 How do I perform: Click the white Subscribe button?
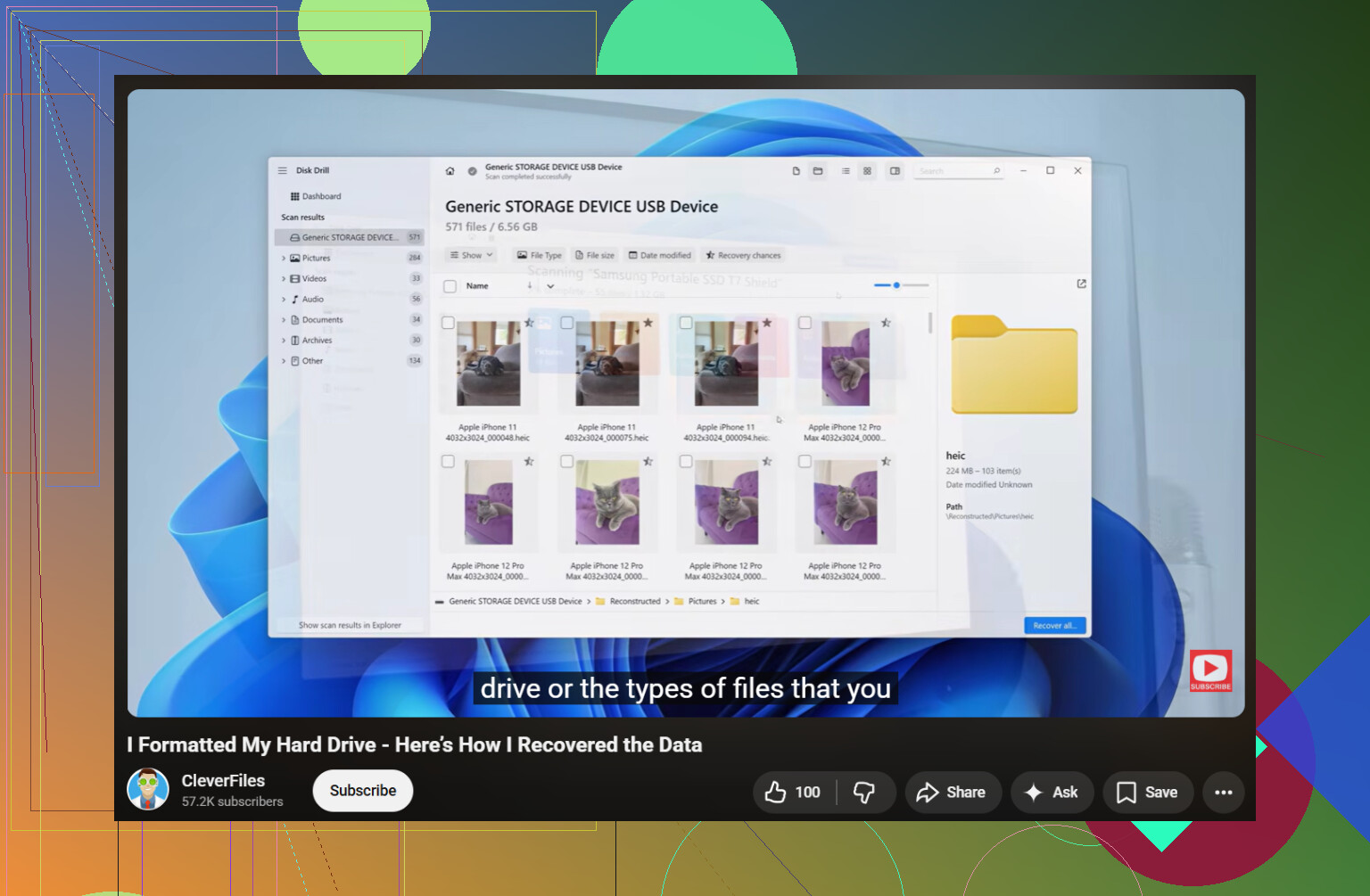[x=363, y=791]
